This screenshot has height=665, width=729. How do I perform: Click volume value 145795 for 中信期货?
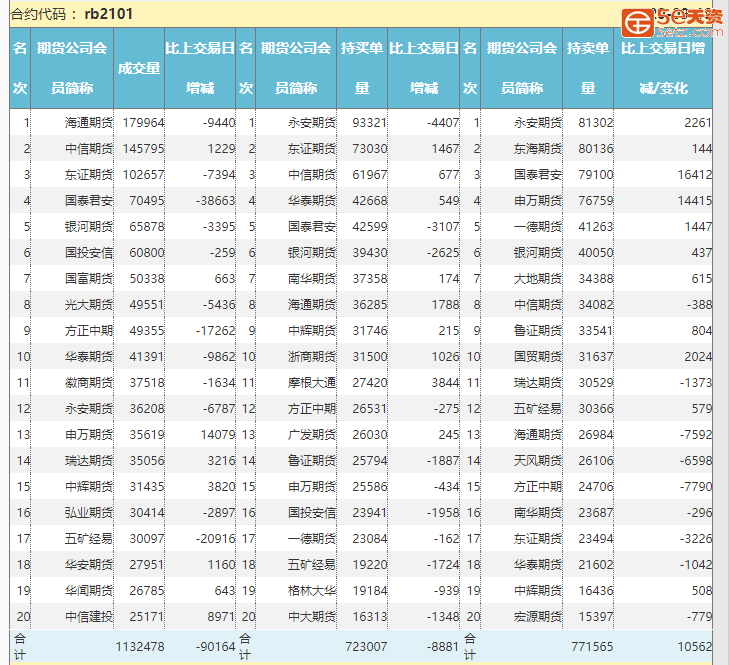[x=143, y=149]
